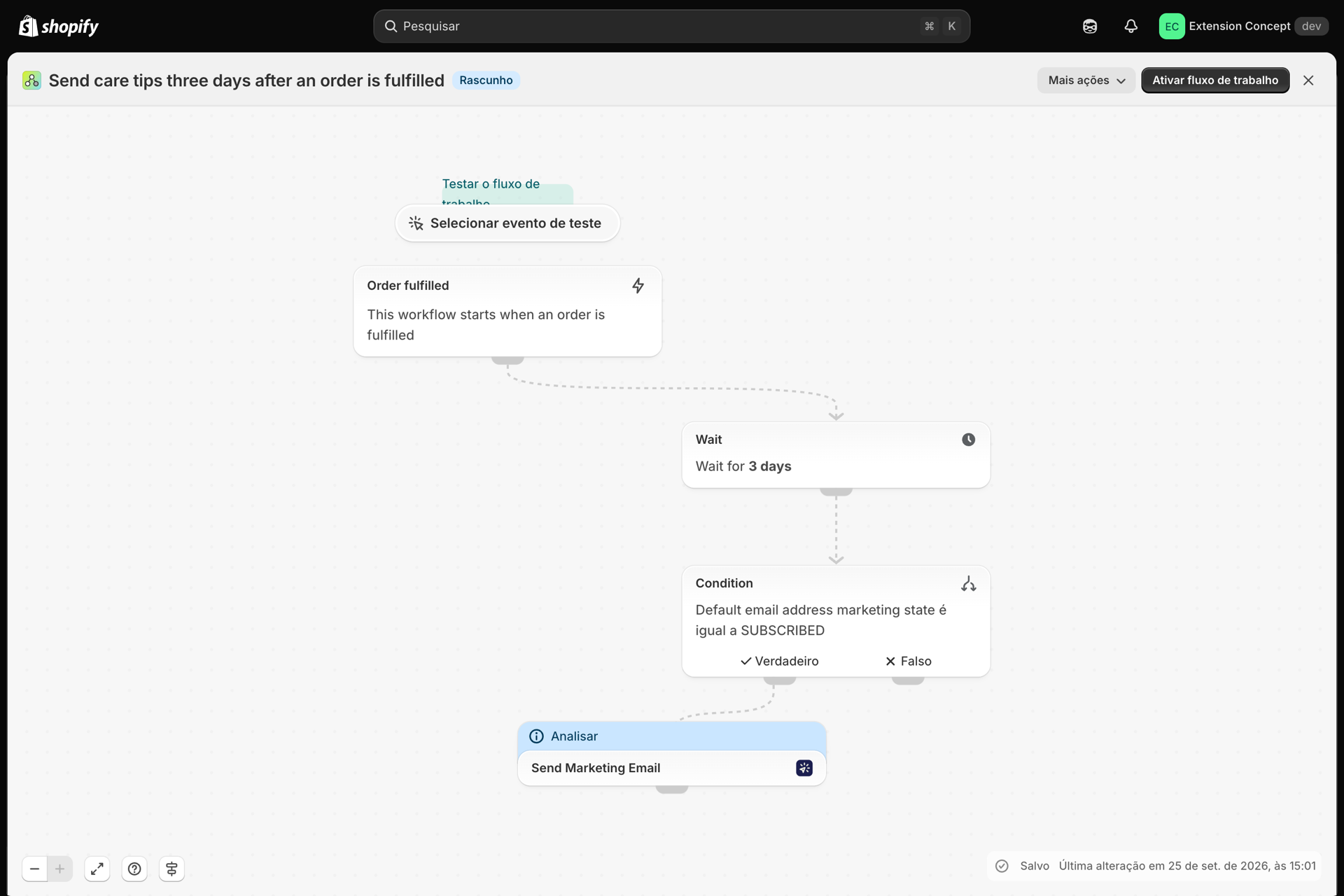Image resolution: width=1344 pixels, height=896 pixels.
Task: Click the clock icon on Wait step
Action: [968, 440]
